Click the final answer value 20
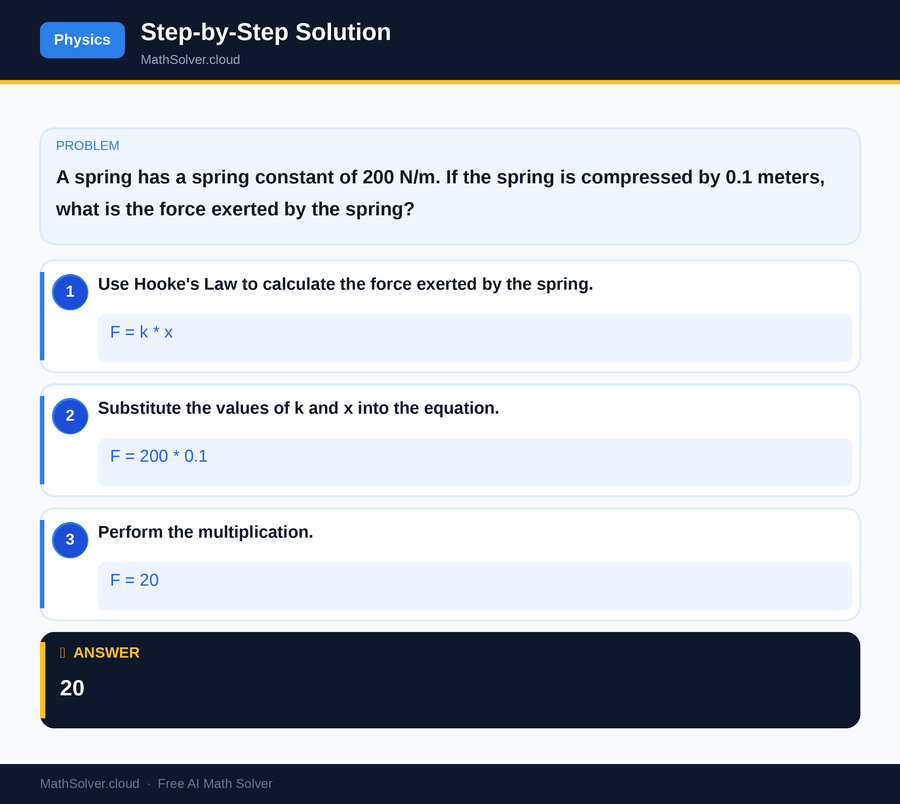 coord(72,688)
